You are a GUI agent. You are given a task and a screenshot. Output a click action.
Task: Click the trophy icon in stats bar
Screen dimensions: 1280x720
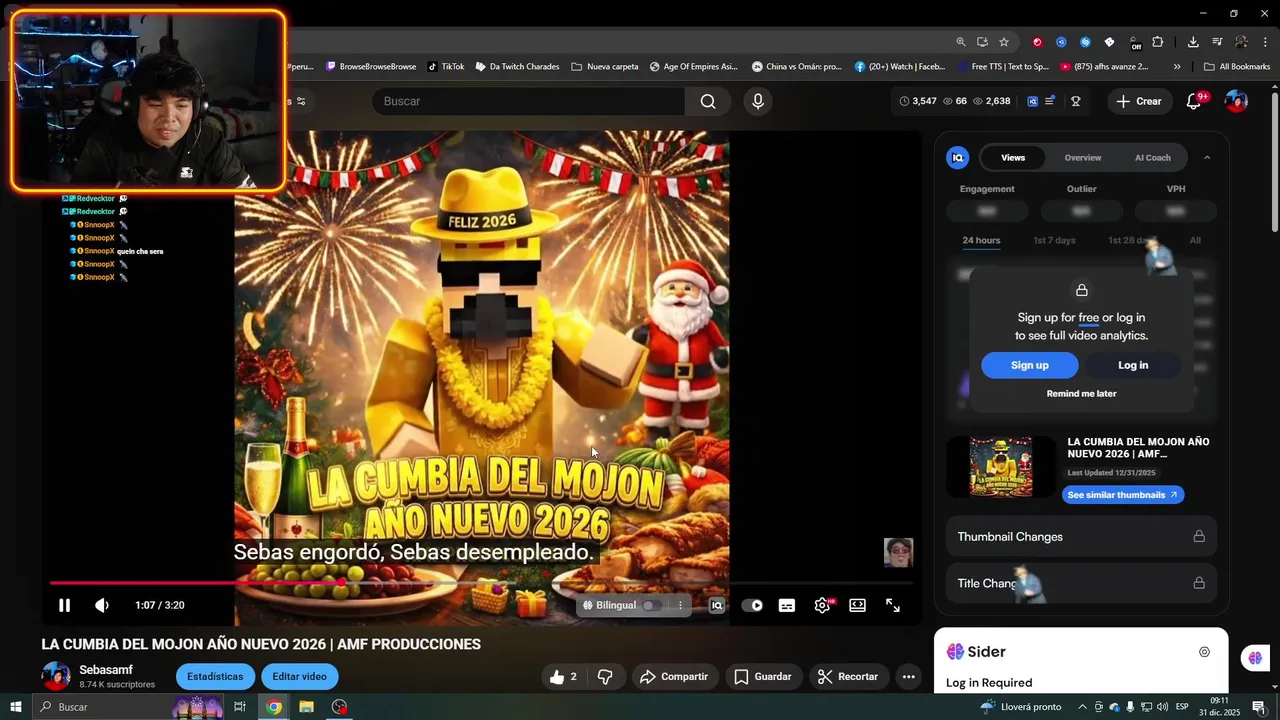(x=1076, y=101)
